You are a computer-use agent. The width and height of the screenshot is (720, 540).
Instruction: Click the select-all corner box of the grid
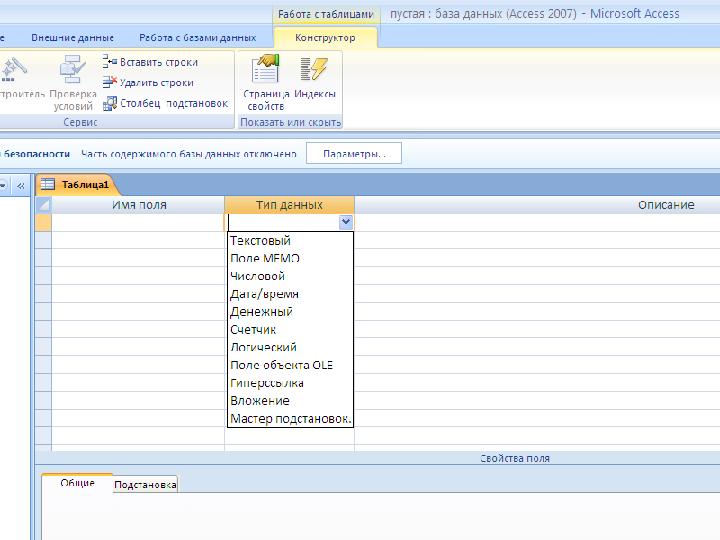pos(43,205)
